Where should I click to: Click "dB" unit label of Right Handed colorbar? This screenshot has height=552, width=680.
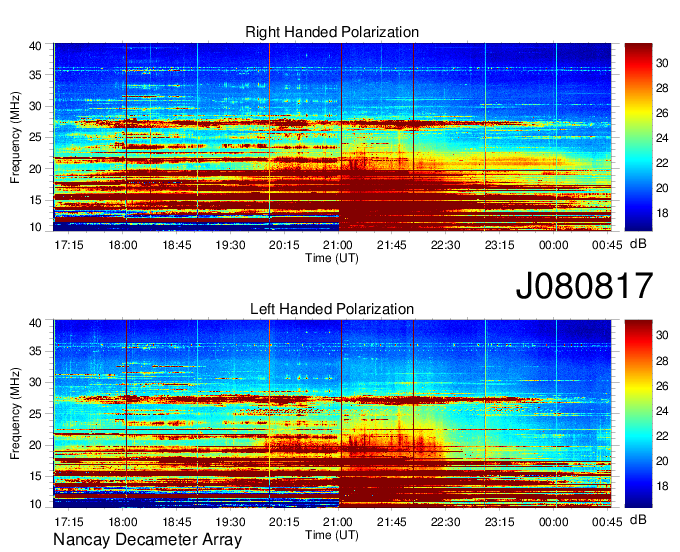[x=638, y=244]
